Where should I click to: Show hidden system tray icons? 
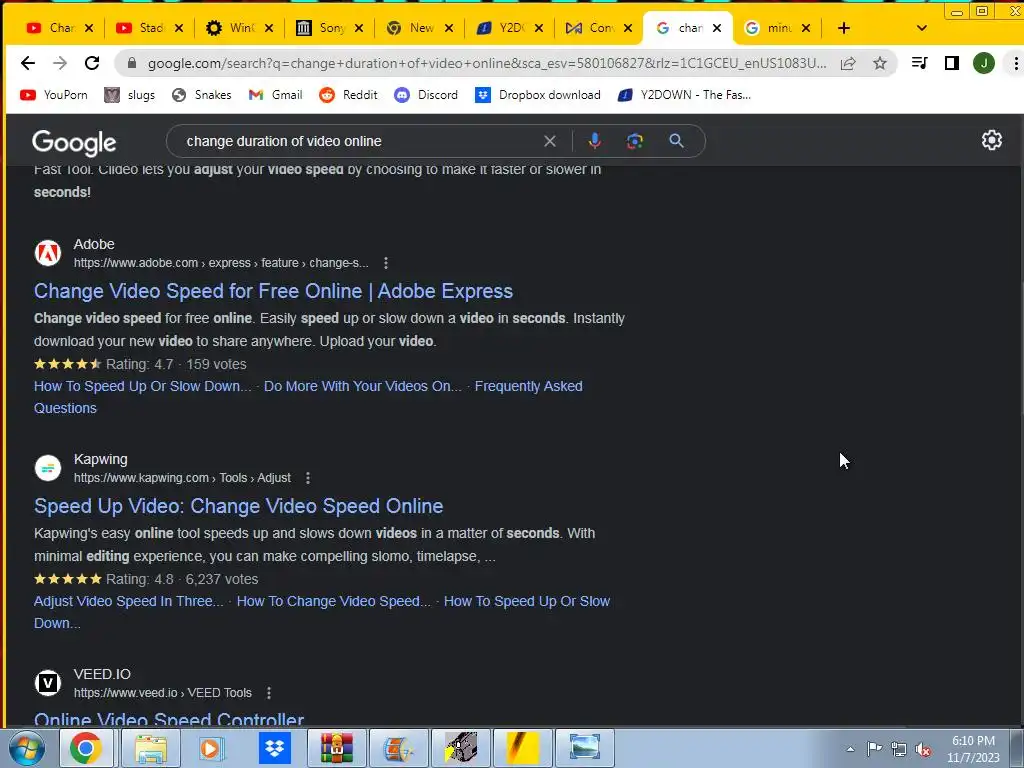(850, 750)
